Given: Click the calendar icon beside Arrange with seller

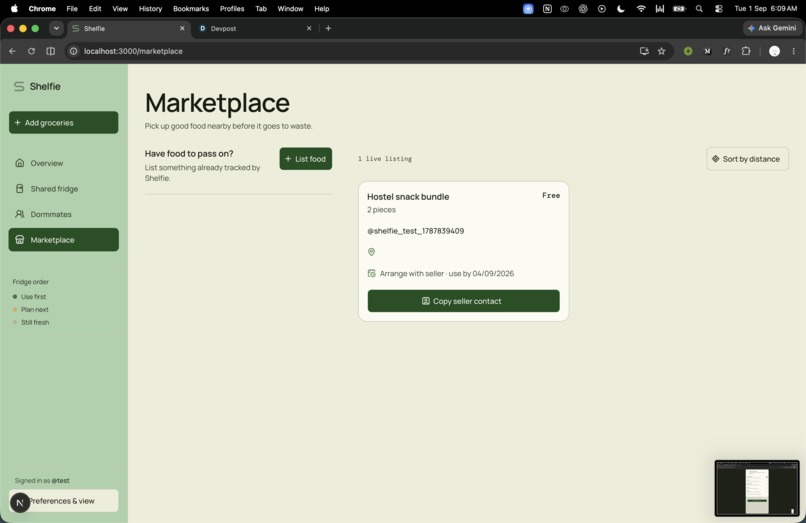Looking at the screenshot, I should point(372,273).
